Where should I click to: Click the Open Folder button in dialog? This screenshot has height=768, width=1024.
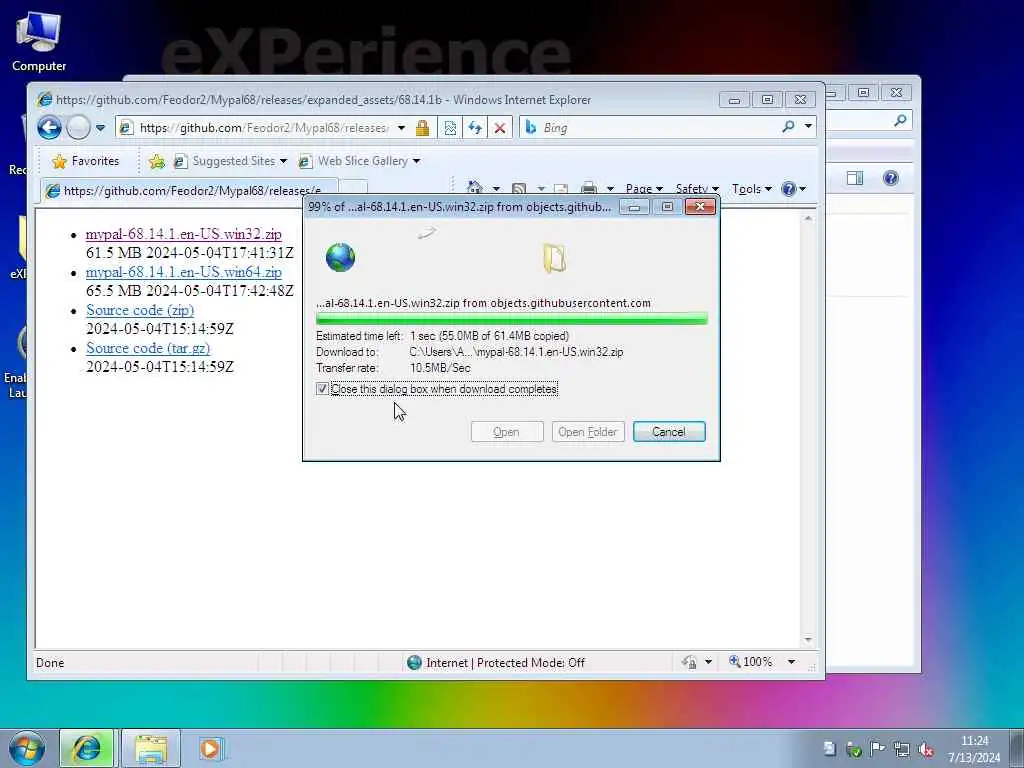tap(588, 432)
